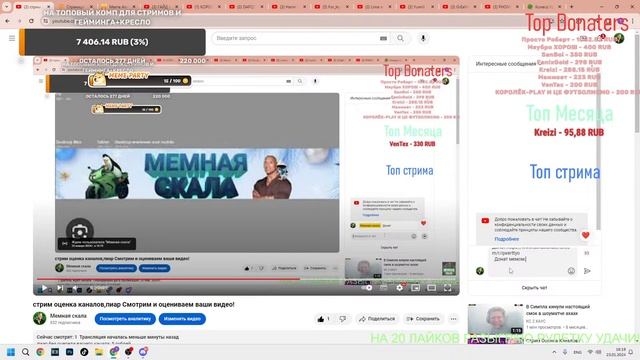The width and height of the screenshot is (640, 360).
Task: Switch player to theater mode
Action: [x=431, y=288]
